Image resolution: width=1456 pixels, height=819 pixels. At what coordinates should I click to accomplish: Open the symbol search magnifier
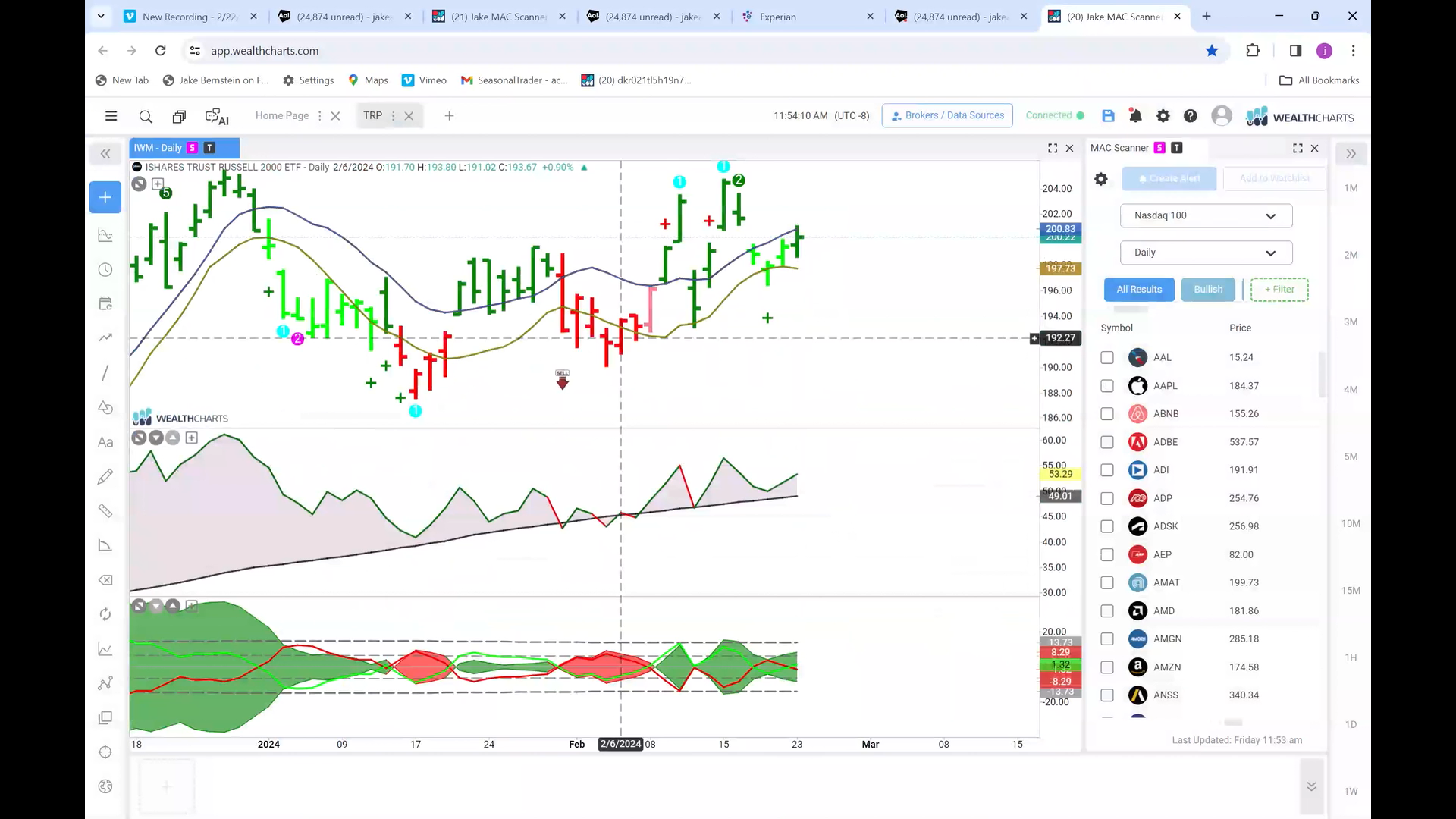coord(146,116)
